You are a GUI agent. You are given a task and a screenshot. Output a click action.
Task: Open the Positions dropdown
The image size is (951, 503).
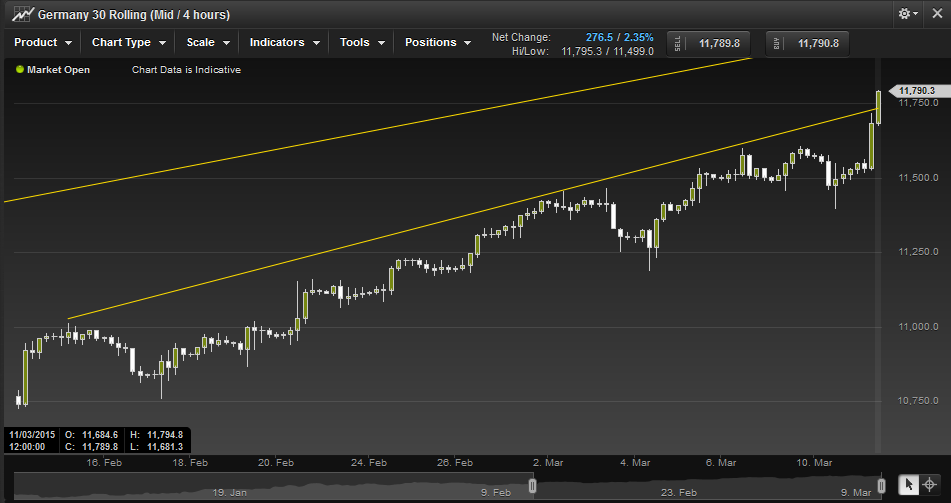point(438,42)
